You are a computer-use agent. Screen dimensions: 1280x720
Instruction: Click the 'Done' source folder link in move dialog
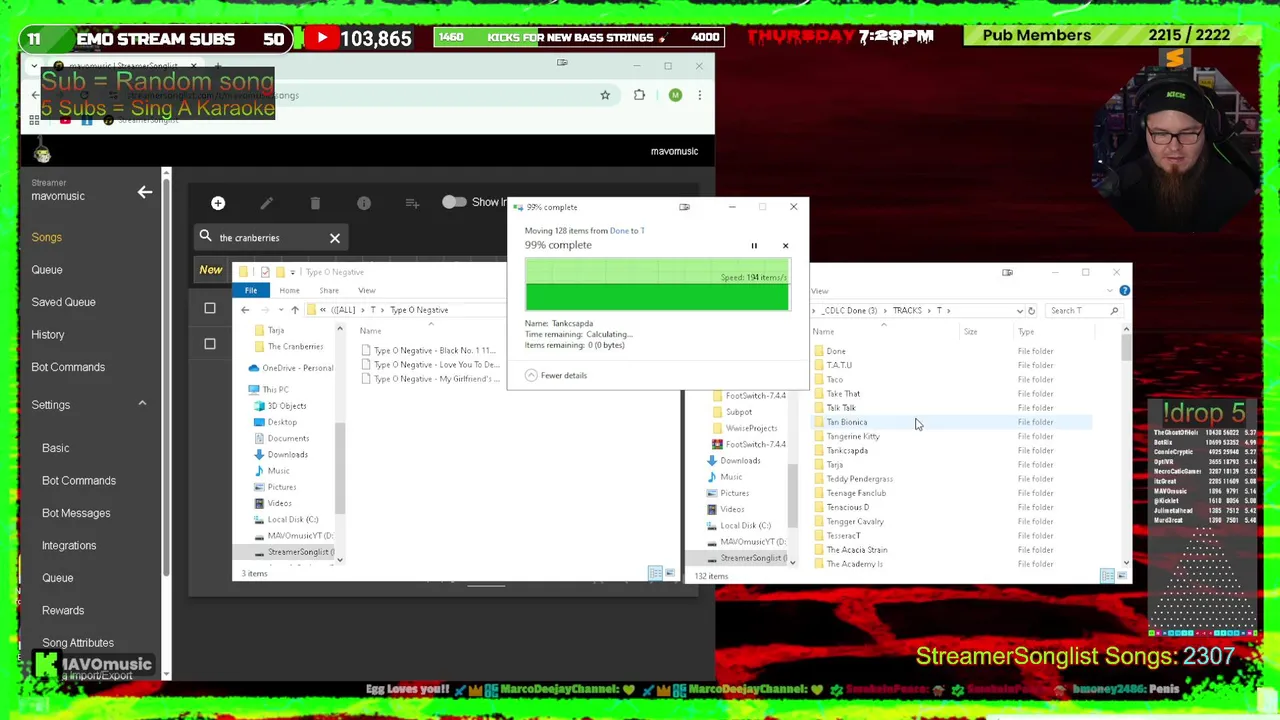pyautogui.click(x=619, y=231)
